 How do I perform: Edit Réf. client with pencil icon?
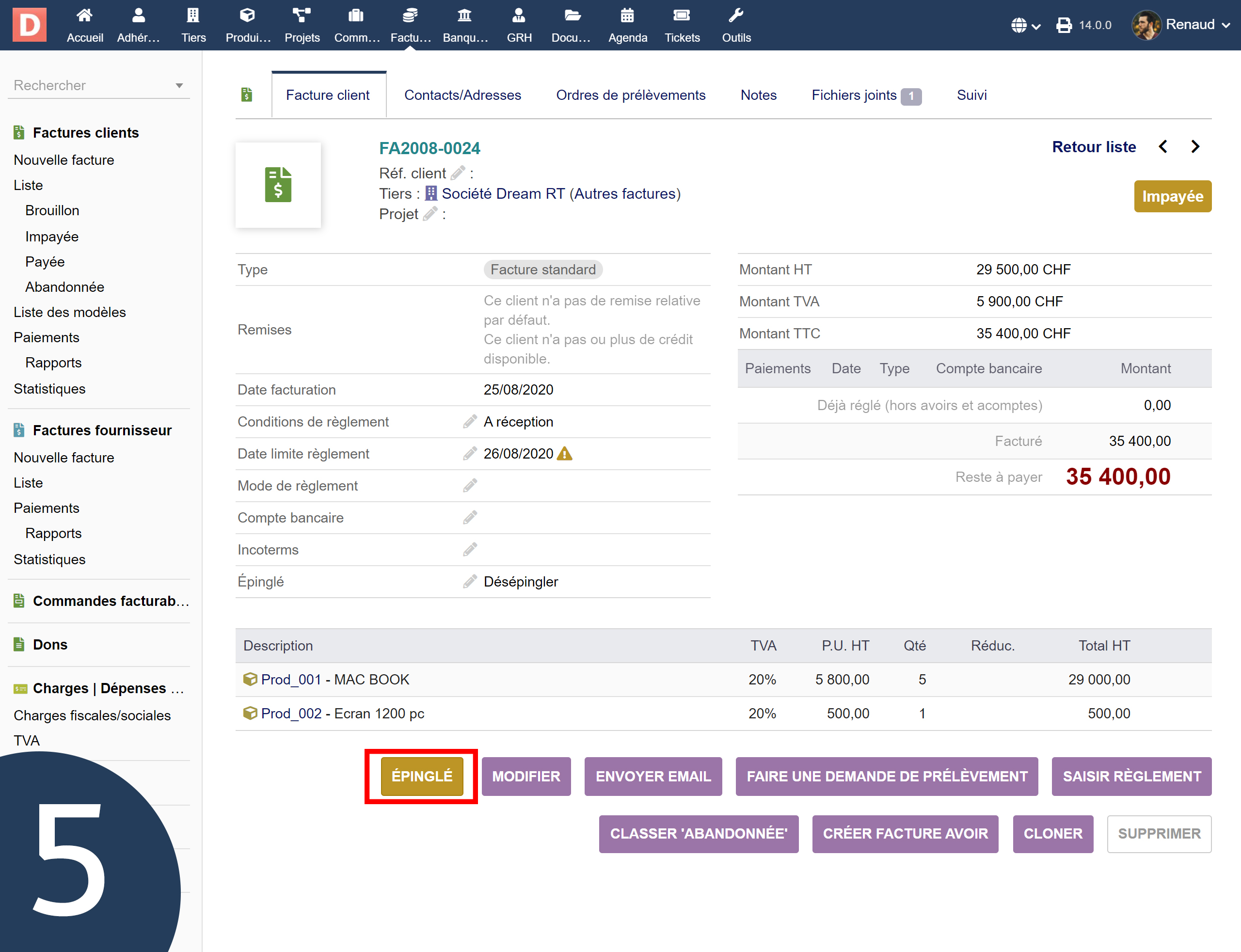coord(458,173)
